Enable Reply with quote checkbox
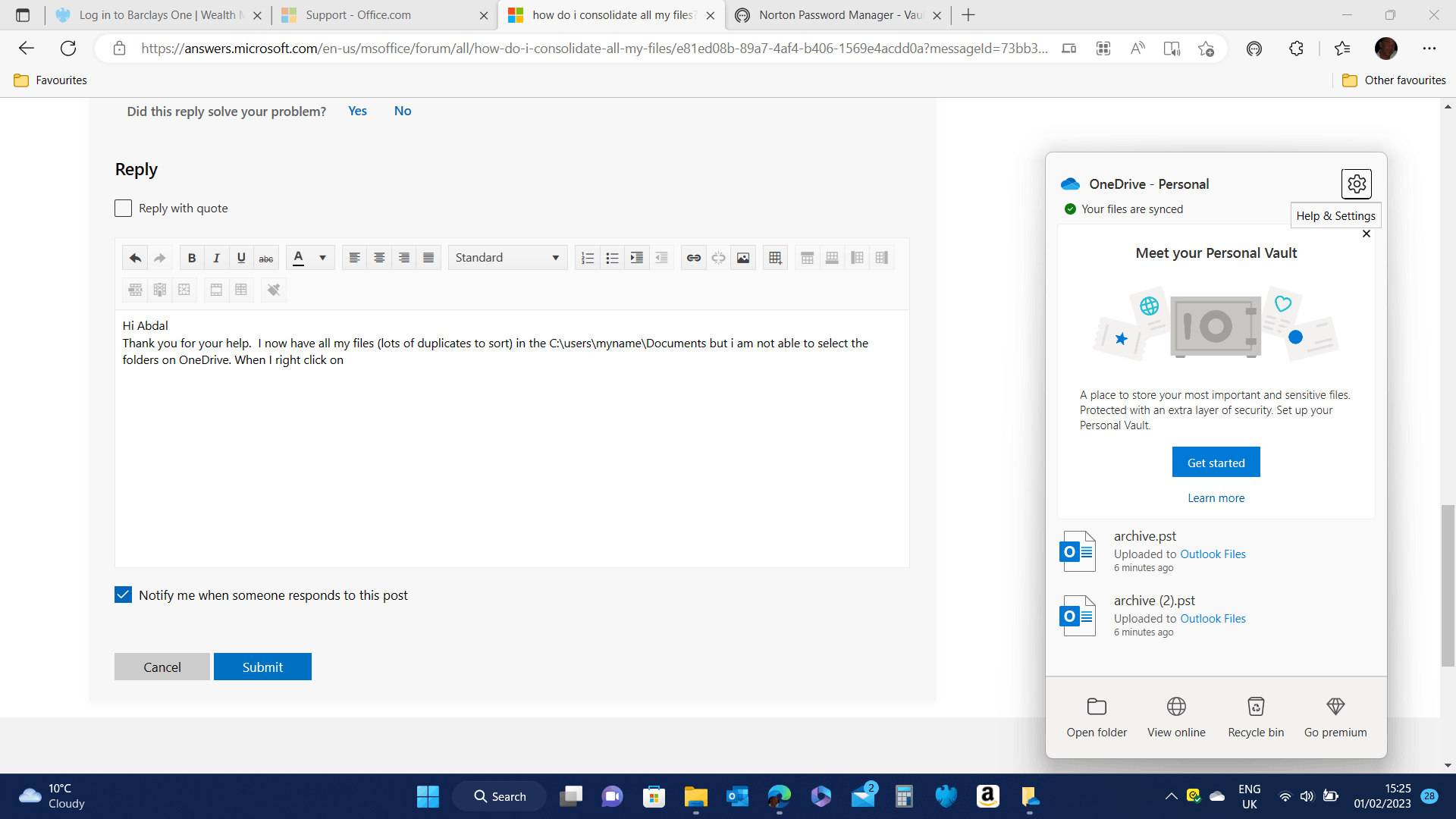 pyautogui.click(x=124, y=208)
